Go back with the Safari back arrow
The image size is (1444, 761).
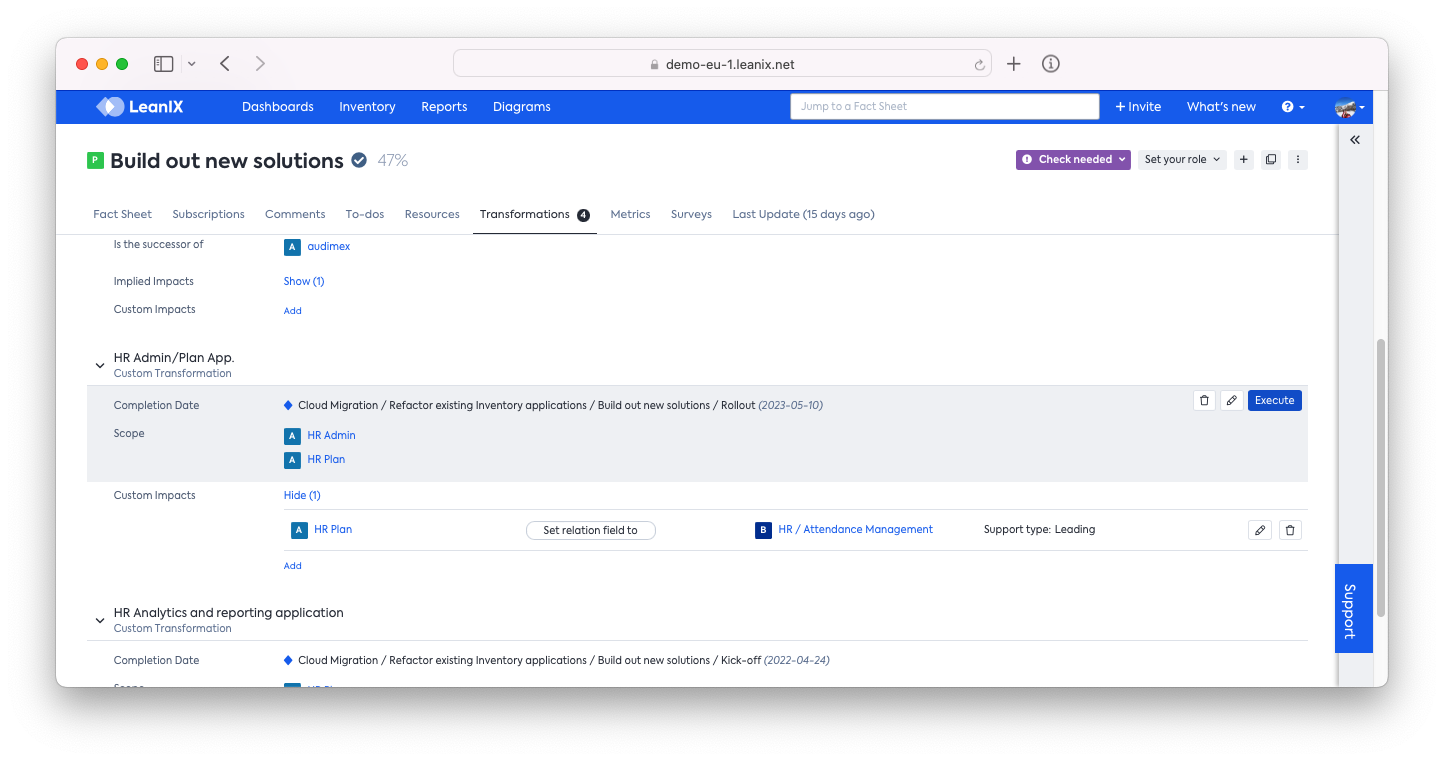(x=225, y=64)
